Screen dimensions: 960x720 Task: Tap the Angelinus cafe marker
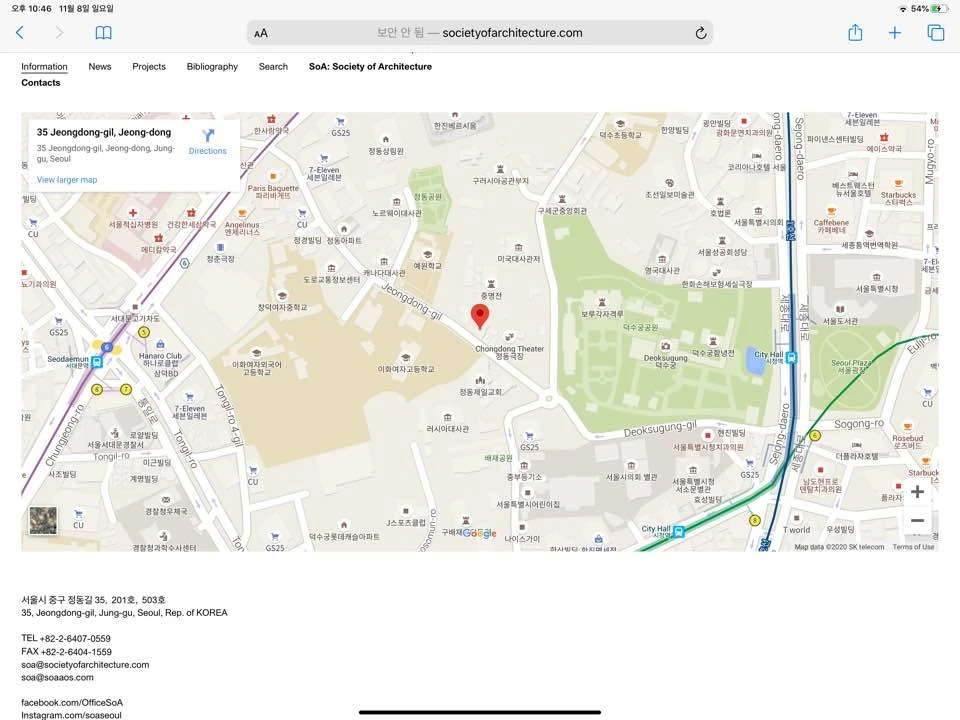[242, 213]
